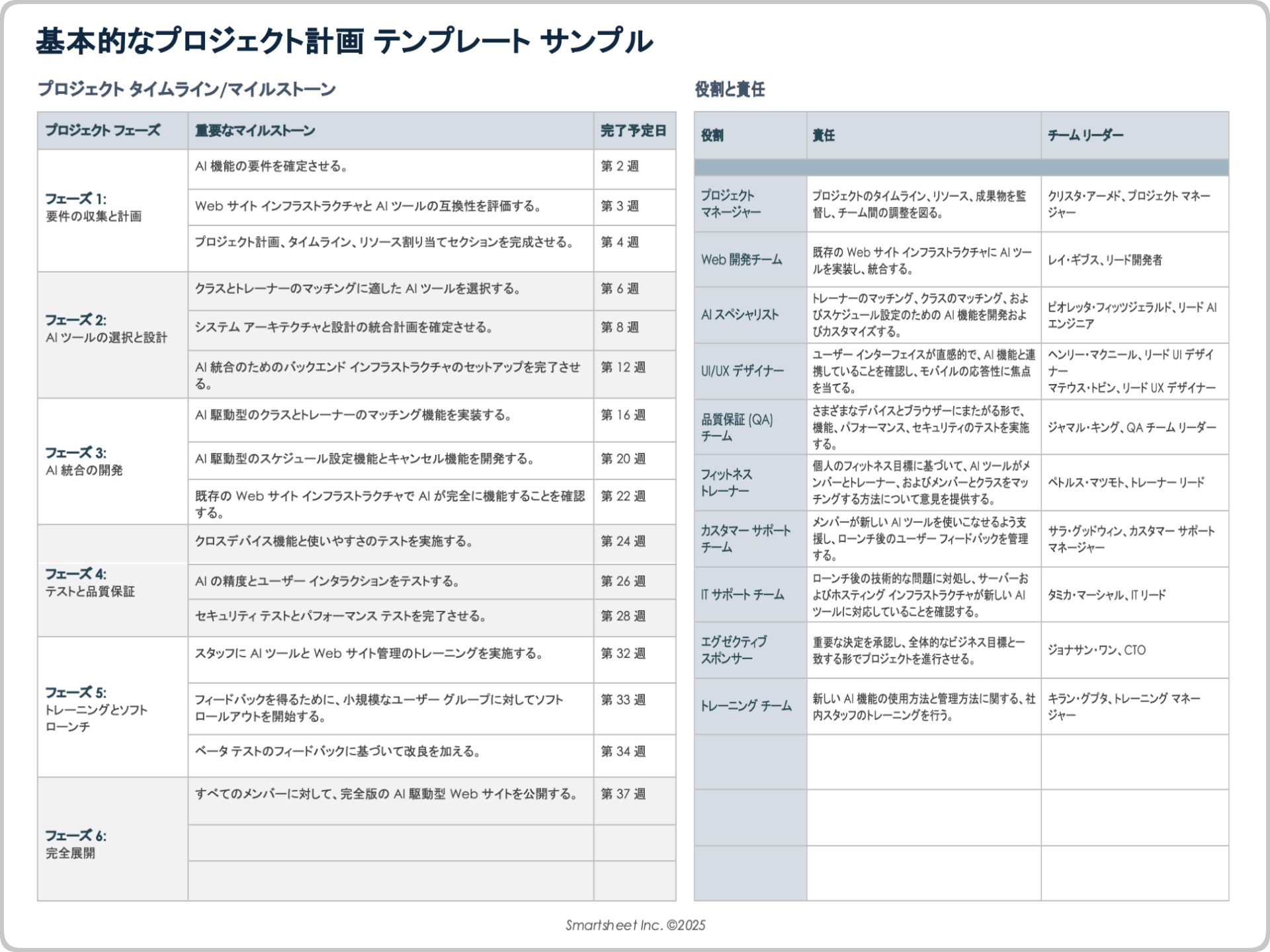Select the 第 2 週 date cell

[634, 169]
